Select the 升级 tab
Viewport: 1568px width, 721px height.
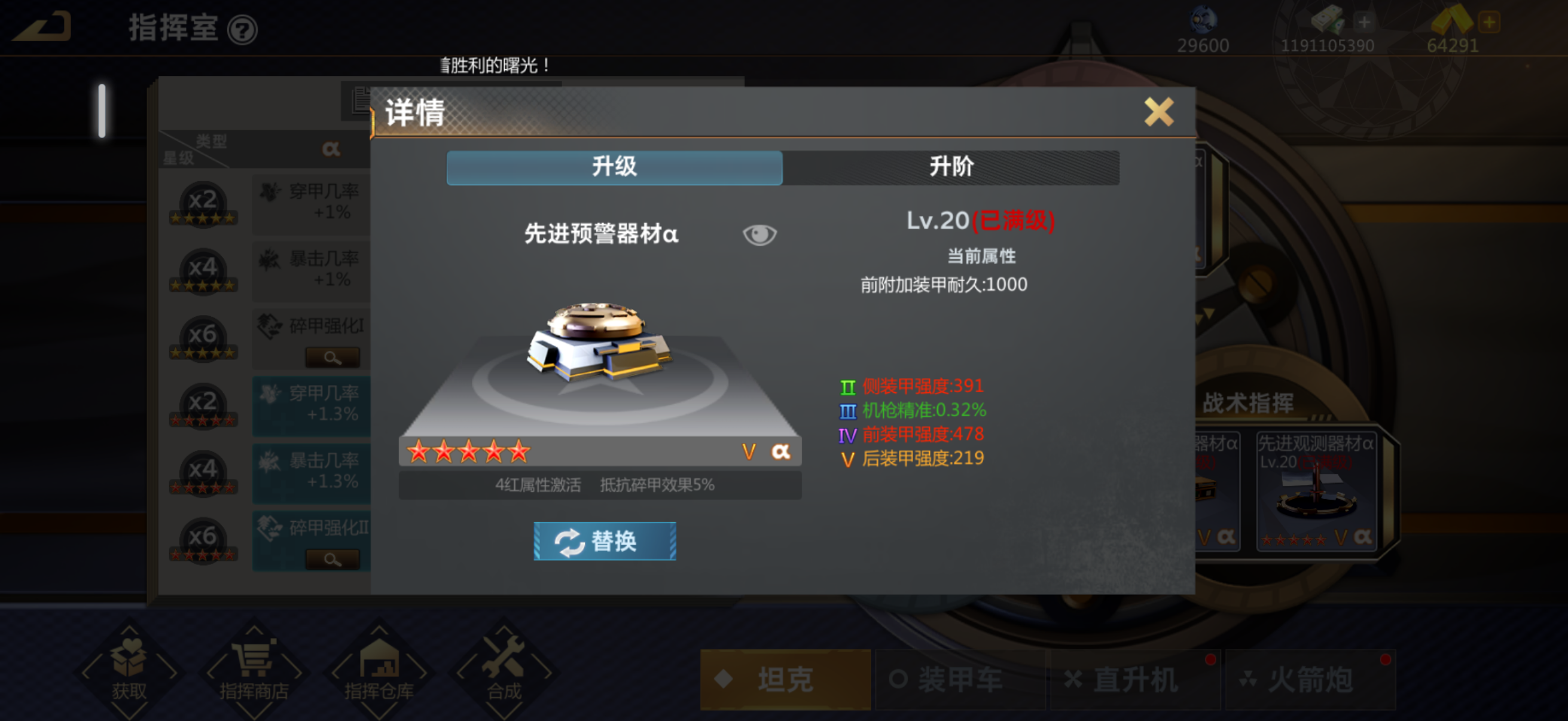[614, 167]
